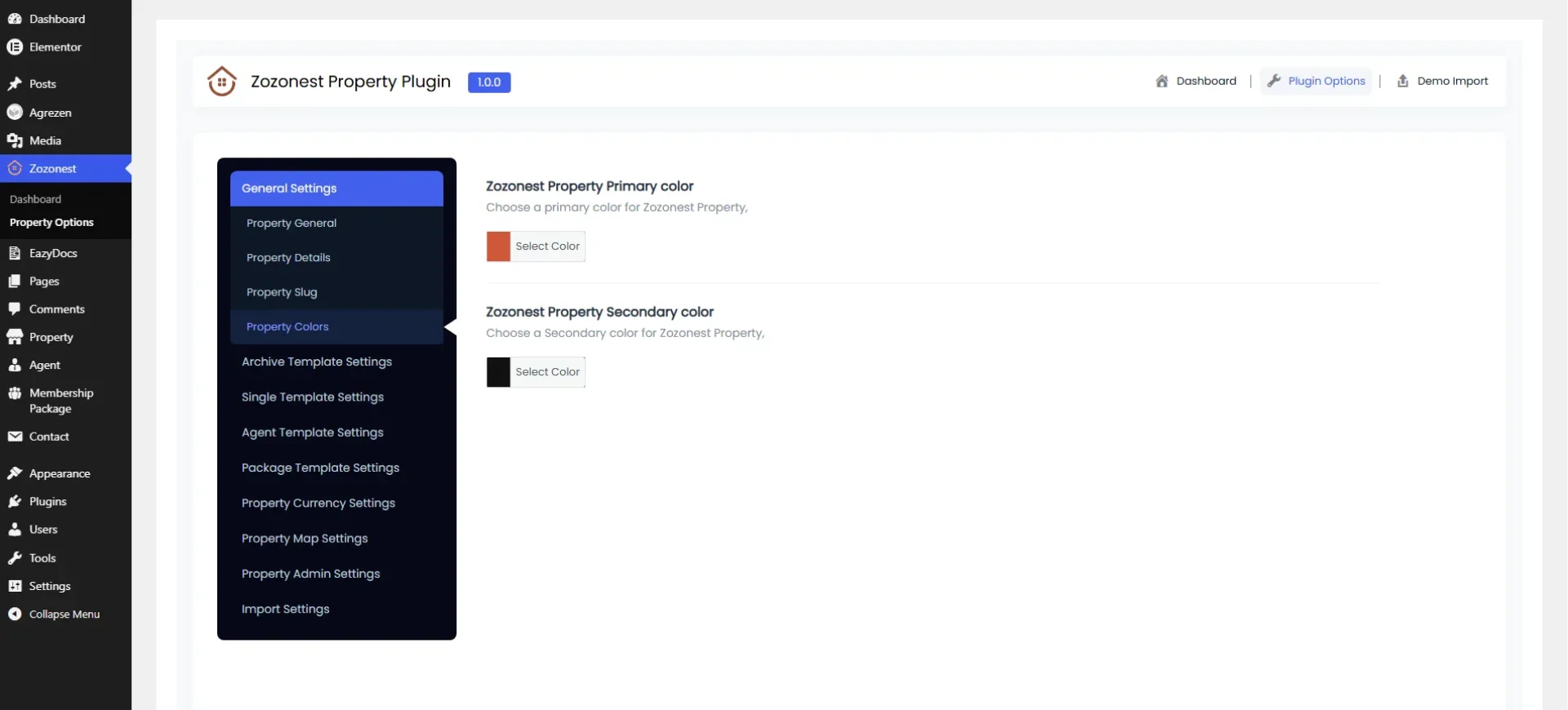Click Select Color for Secondary color
Screen dimensions: 1568x710
click(x=547, y=372)
